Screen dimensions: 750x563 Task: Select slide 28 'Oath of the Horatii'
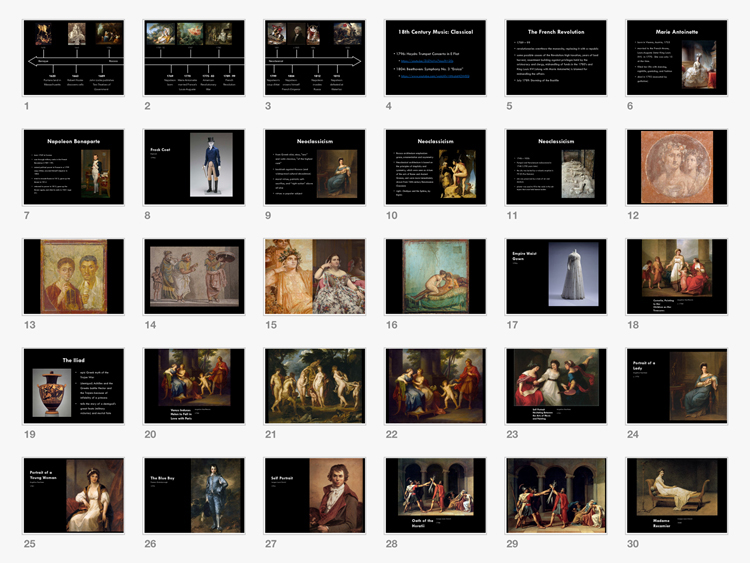(435, 496)
